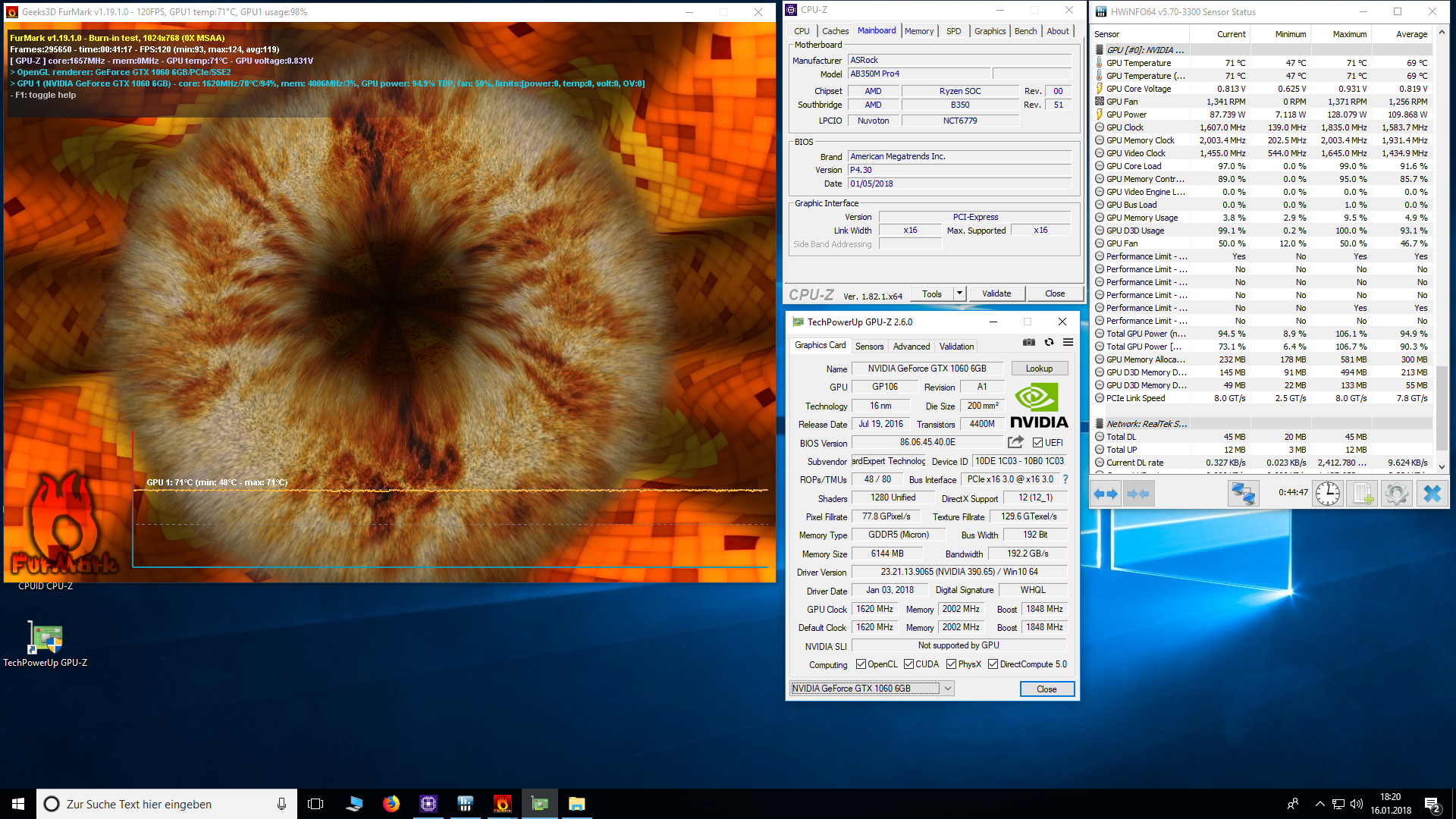Click HWiNFO network computers icon
Viewport: 1456px width, 819px height.
tap(1243, 494)
